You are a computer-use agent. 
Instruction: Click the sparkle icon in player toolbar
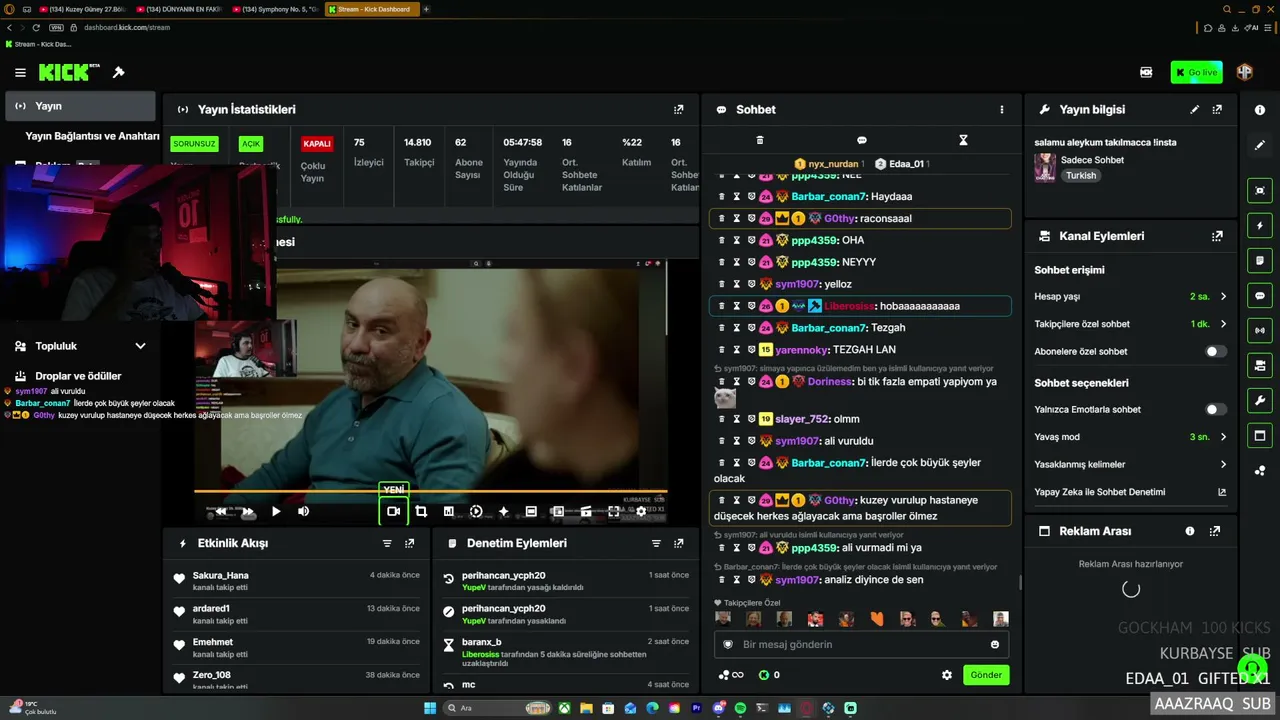(503, 512)
